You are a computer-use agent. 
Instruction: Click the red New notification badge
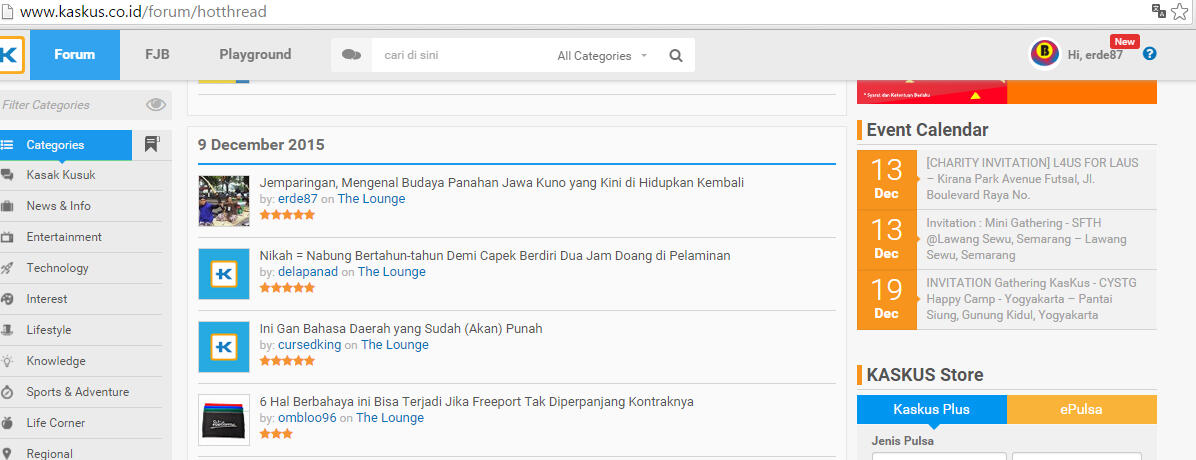pyautogui.click(x=1124, y=41)
